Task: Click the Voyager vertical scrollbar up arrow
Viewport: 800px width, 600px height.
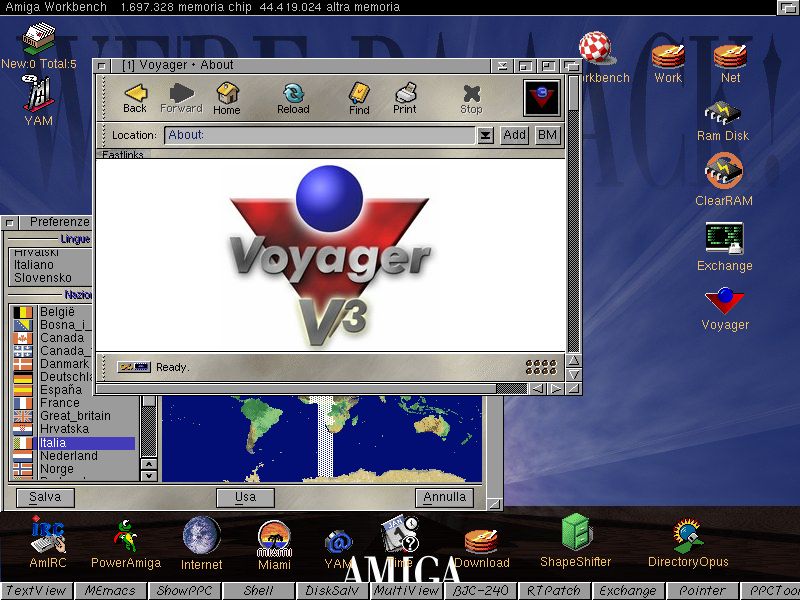Action: click(x=573, y=360)
